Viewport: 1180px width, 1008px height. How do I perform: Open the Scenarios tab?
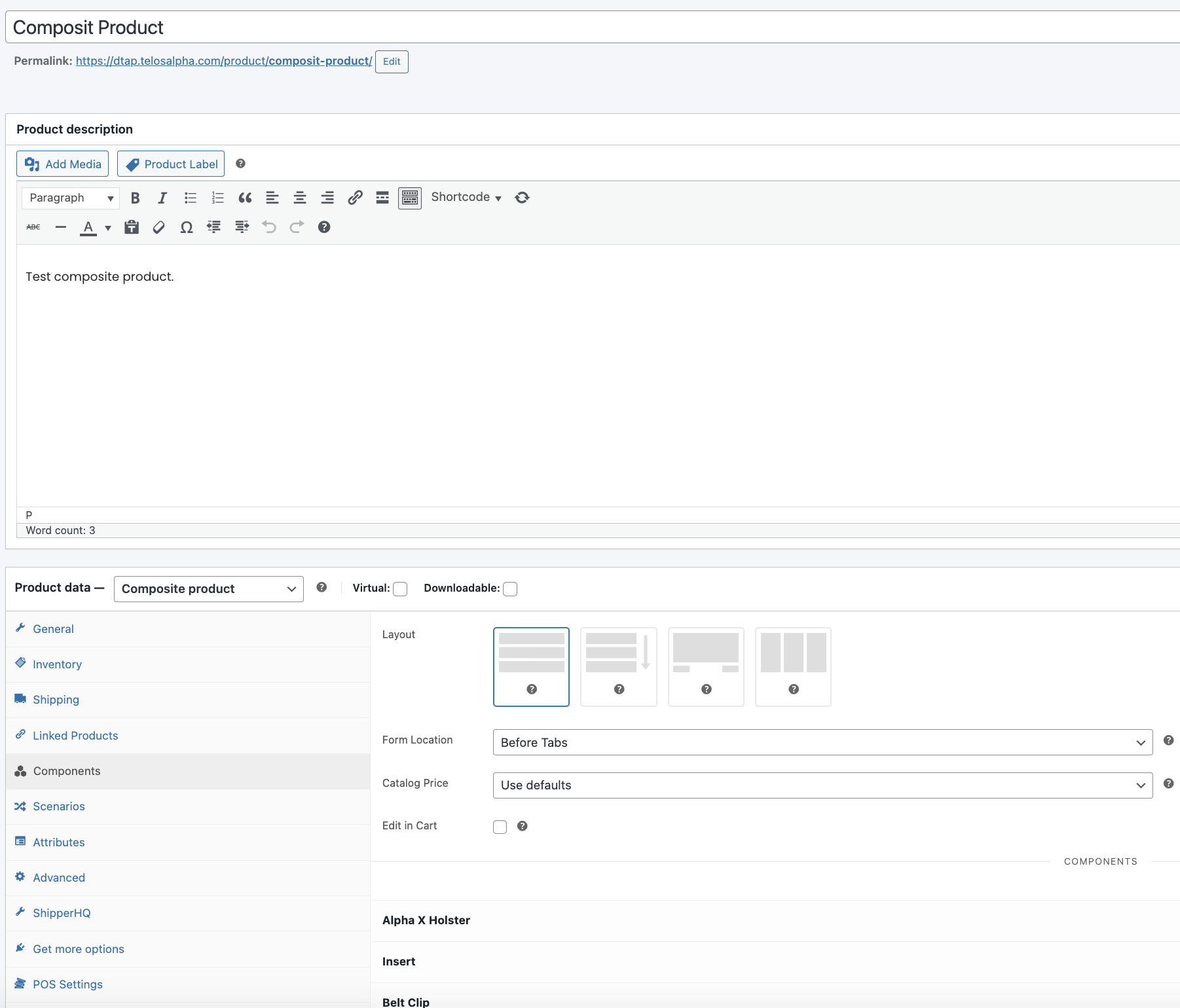click(x=188, y=806)
